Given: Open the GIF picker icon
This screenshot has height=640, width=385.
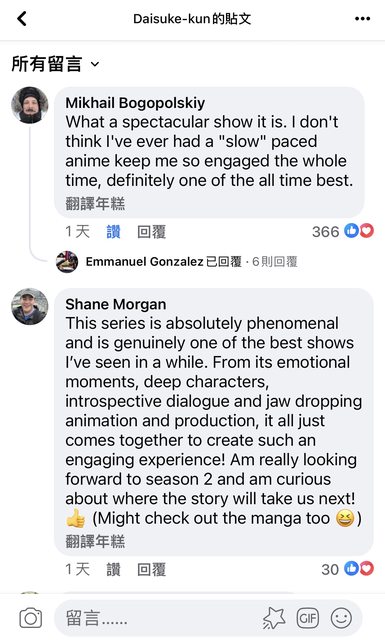Looking at the screenshot, I should click(307, 618).
